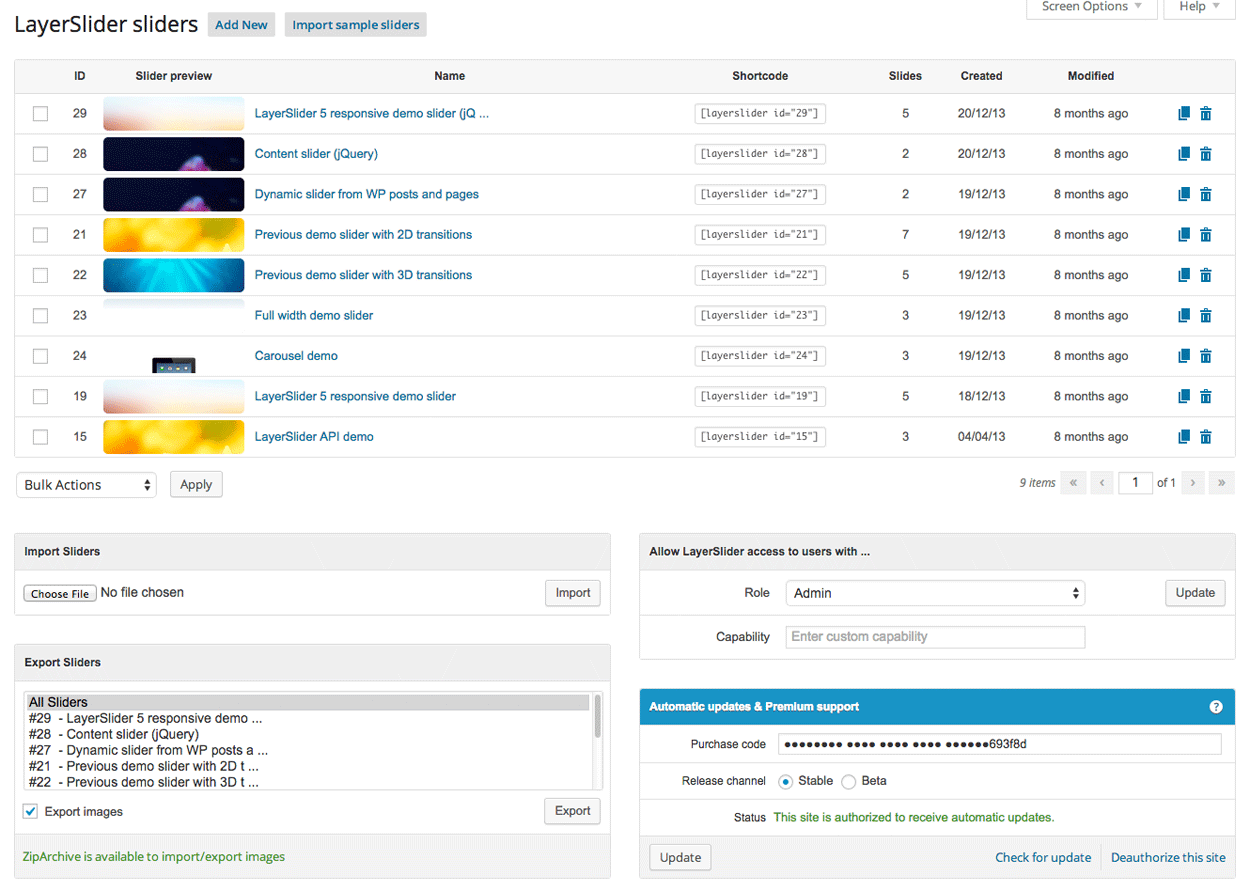Click Import sample sliders button
Viewport: 1250px width, 891px height.
356,25
